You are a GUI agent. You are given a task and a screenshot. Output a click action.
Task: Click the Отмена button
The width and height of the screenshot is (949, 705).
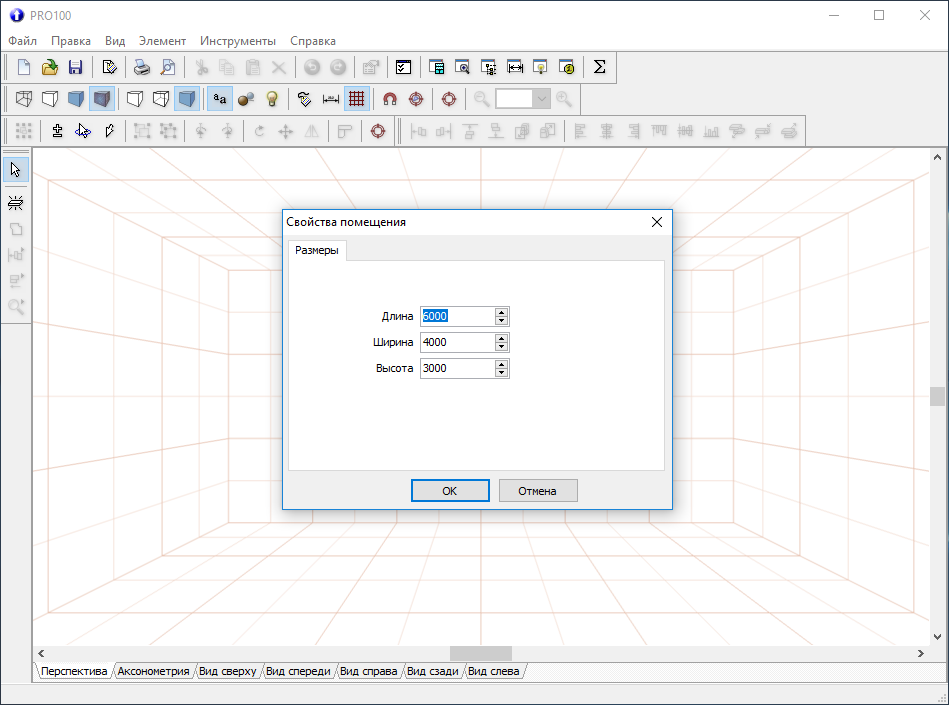point(538,491)
